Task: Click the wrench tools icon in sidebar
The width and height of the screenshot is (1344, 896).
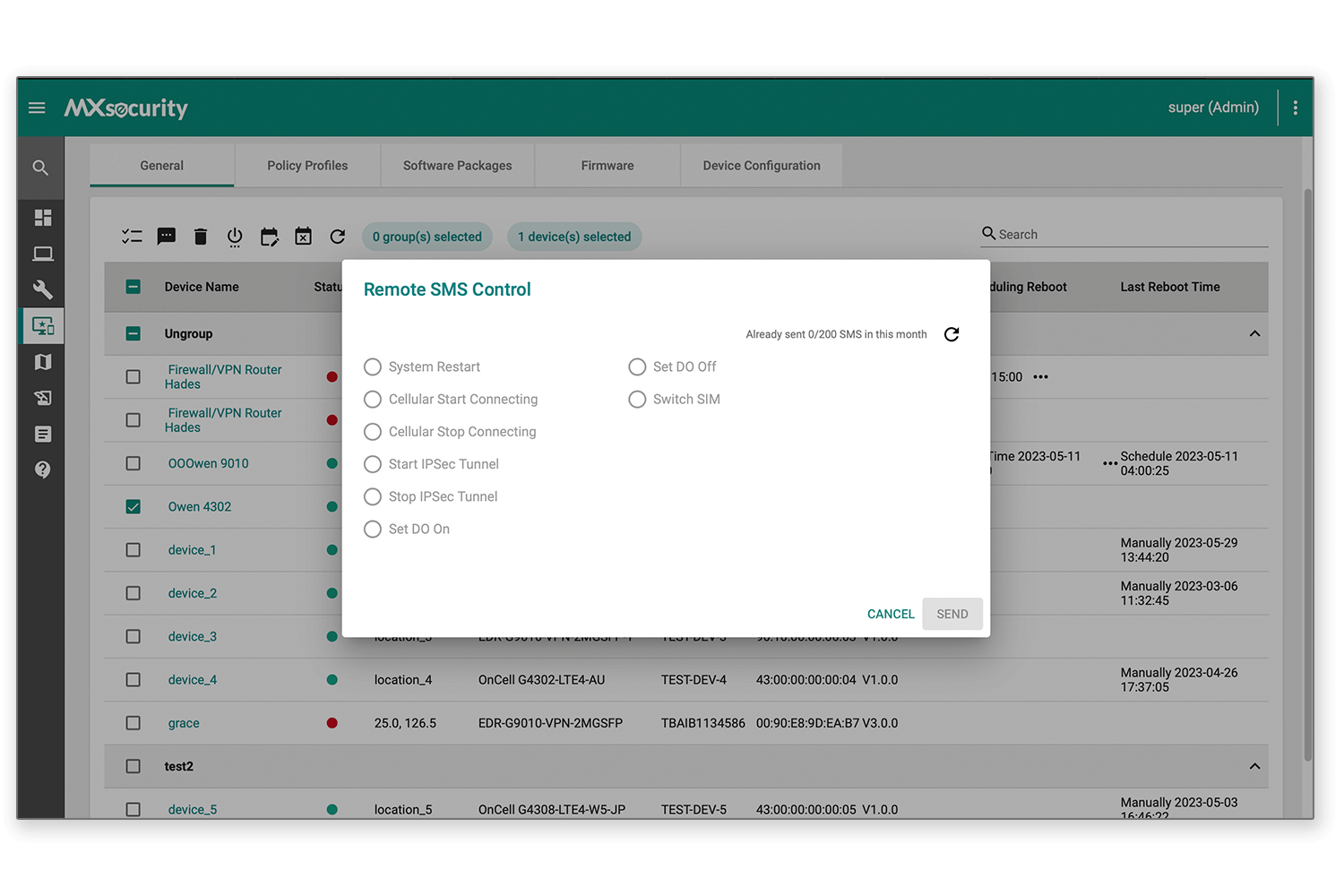Action: (x=42, y=289)
